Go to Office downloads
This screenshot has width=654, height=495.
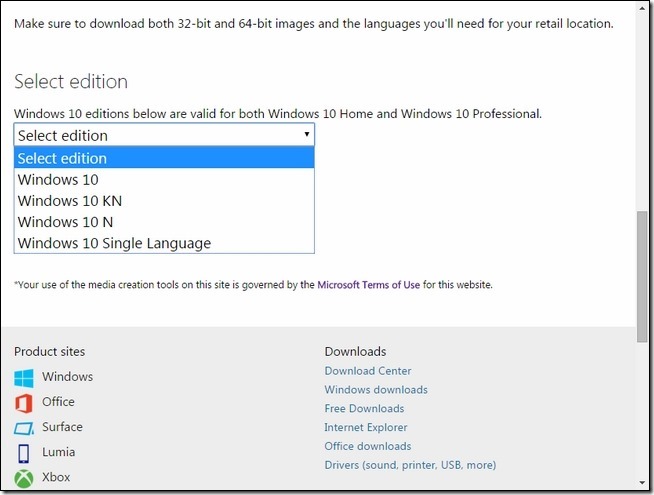(368, 446)
